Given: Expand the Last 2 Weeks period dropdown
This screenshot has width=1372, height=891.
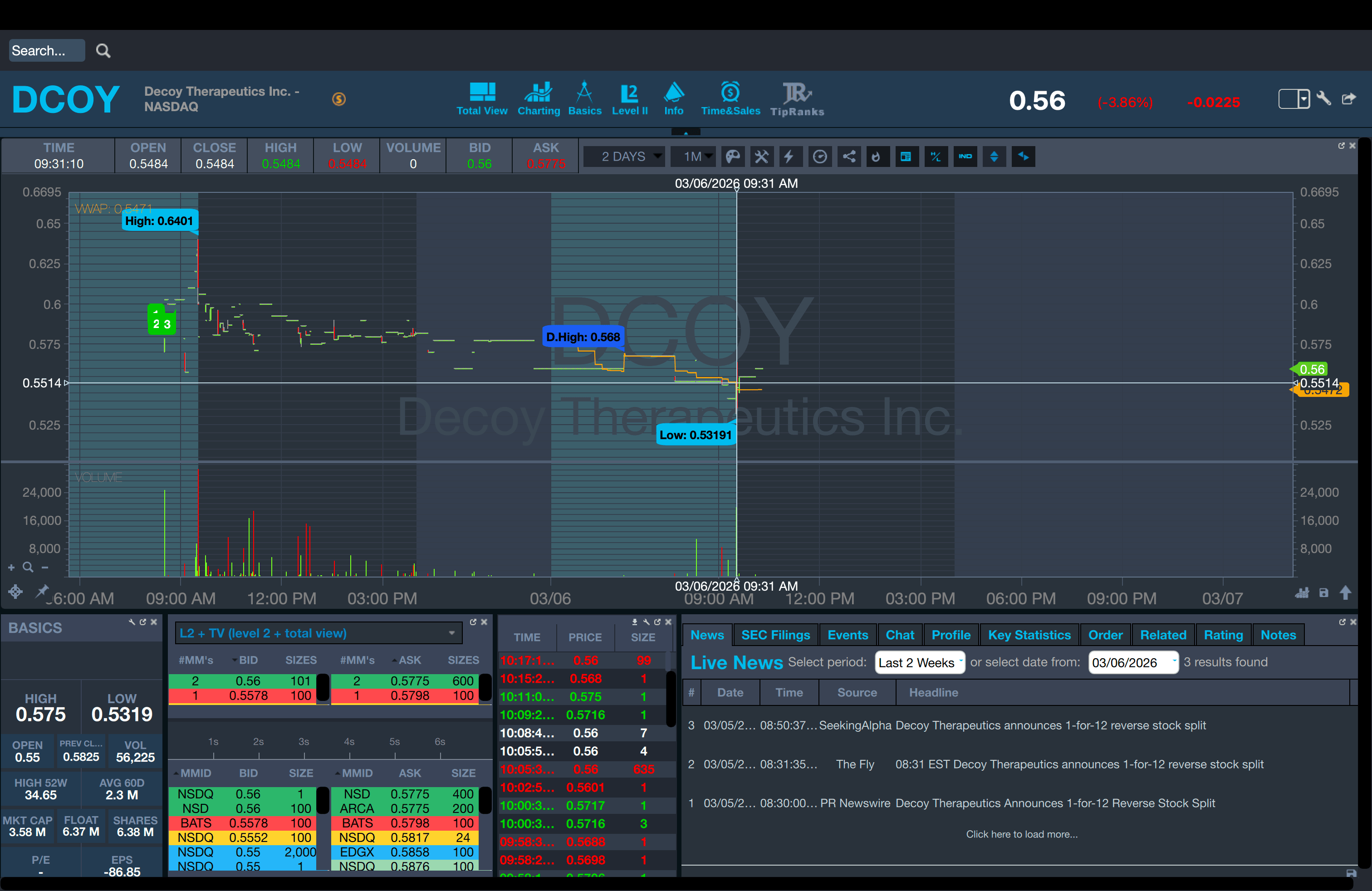Looking at the screenshot, I should click(919, 663).
